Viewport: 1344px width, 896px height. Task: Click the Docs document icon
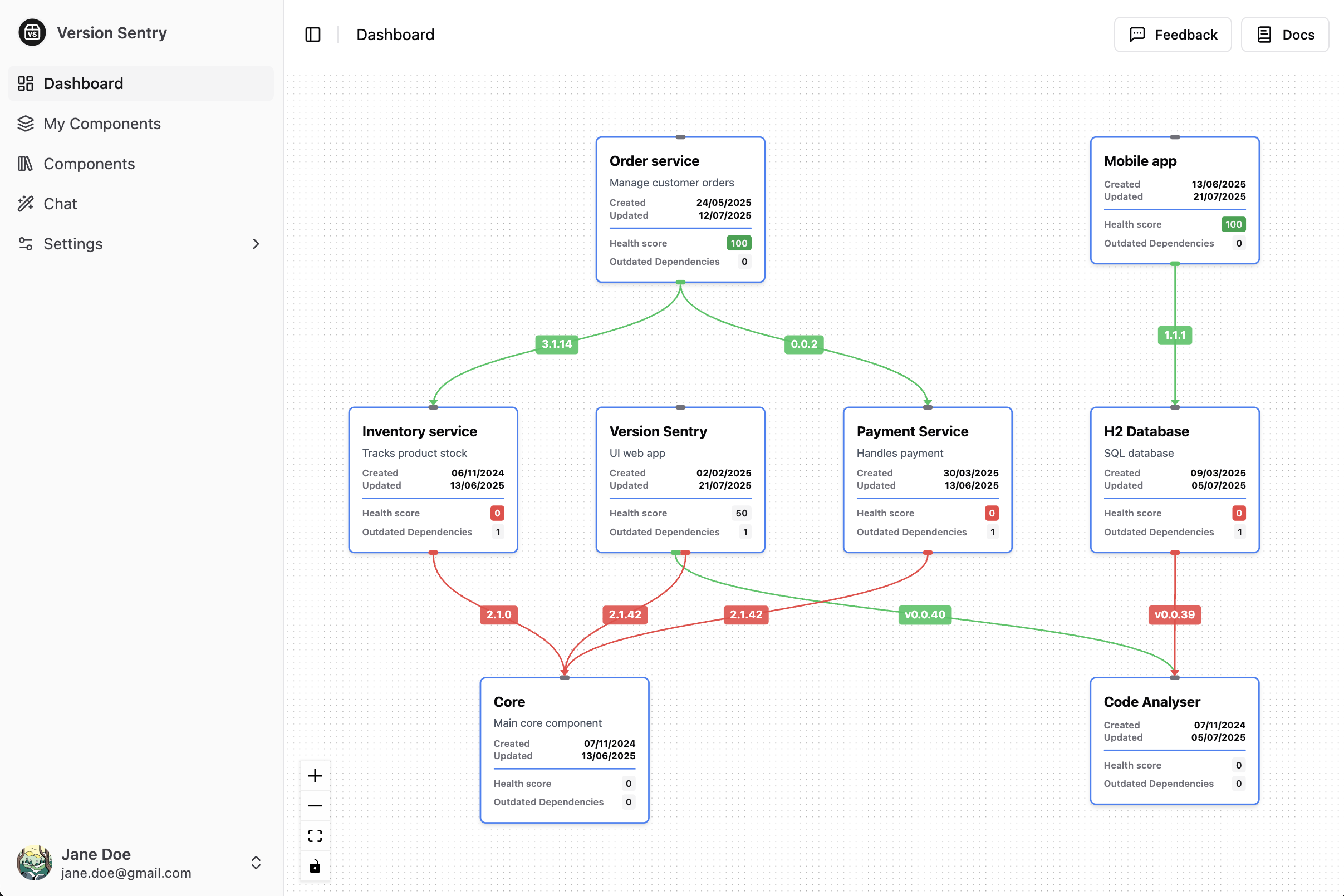[1264, 35]
